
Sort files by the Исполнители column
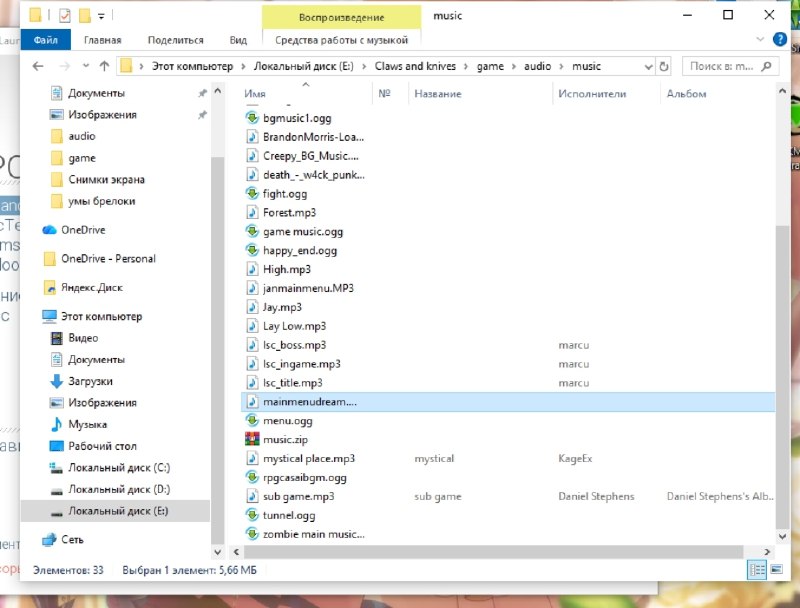pos(592,93)
